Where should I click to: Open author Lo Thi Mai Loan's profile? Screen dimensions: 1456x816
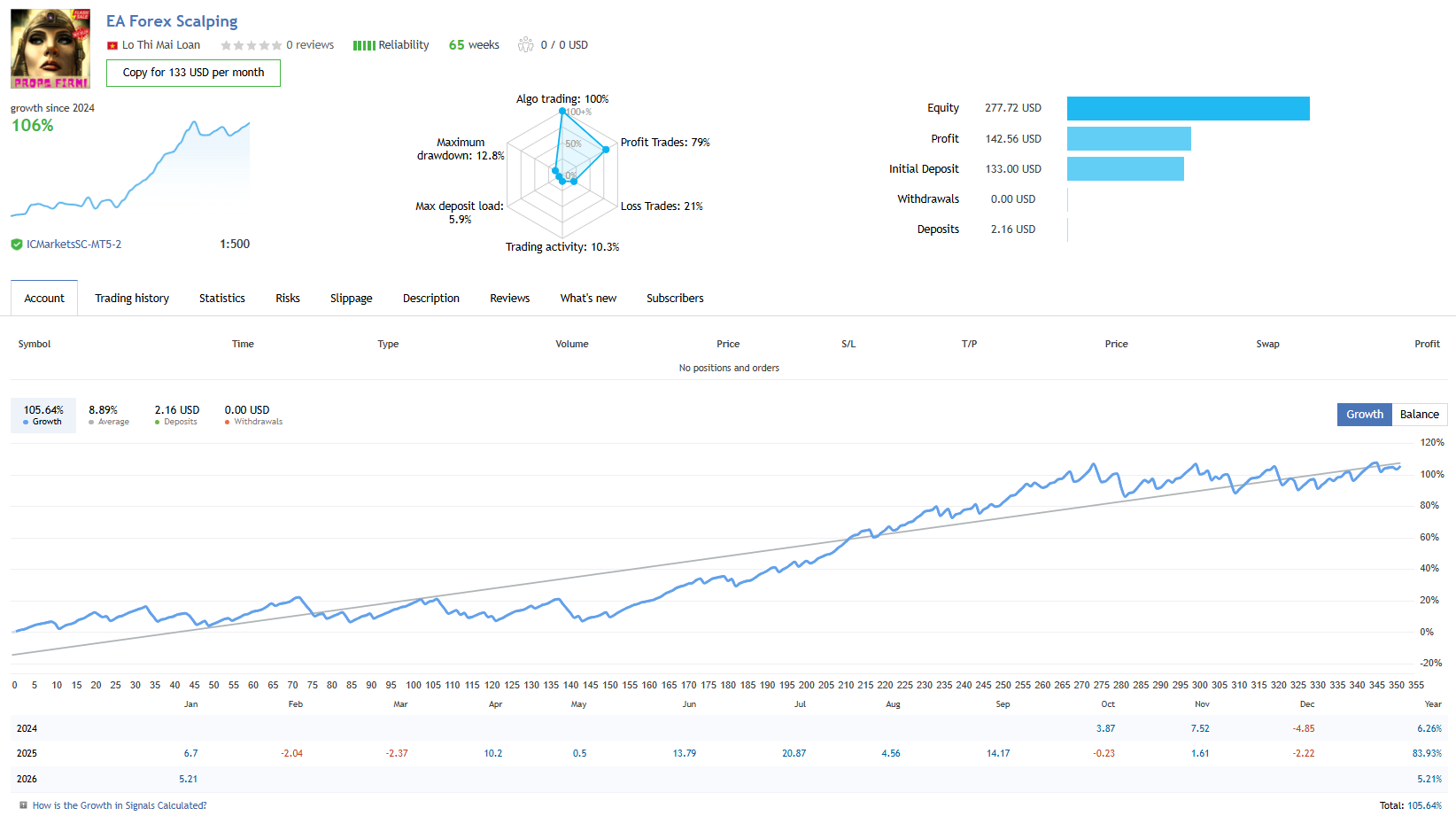click(161, 45)
